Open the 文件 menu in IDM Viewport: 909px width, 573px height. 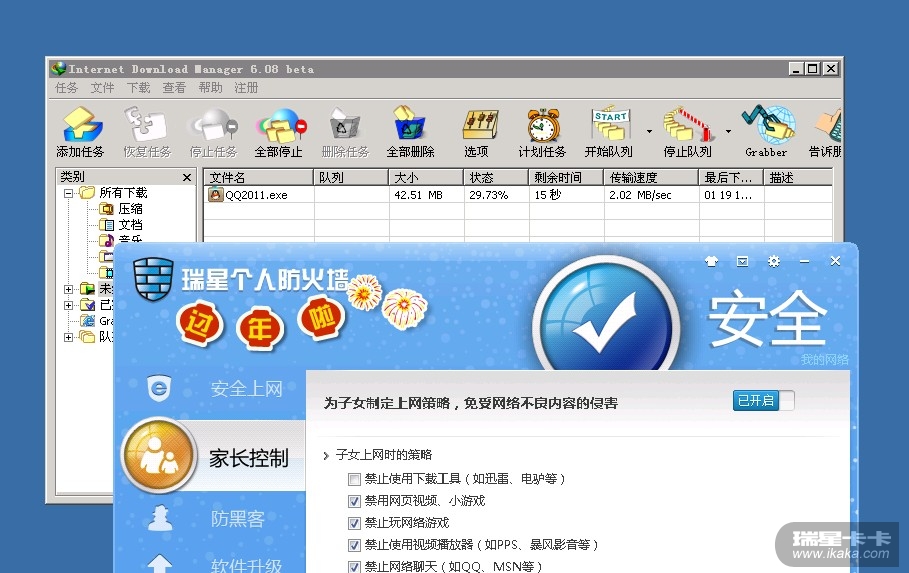[102, 88]
